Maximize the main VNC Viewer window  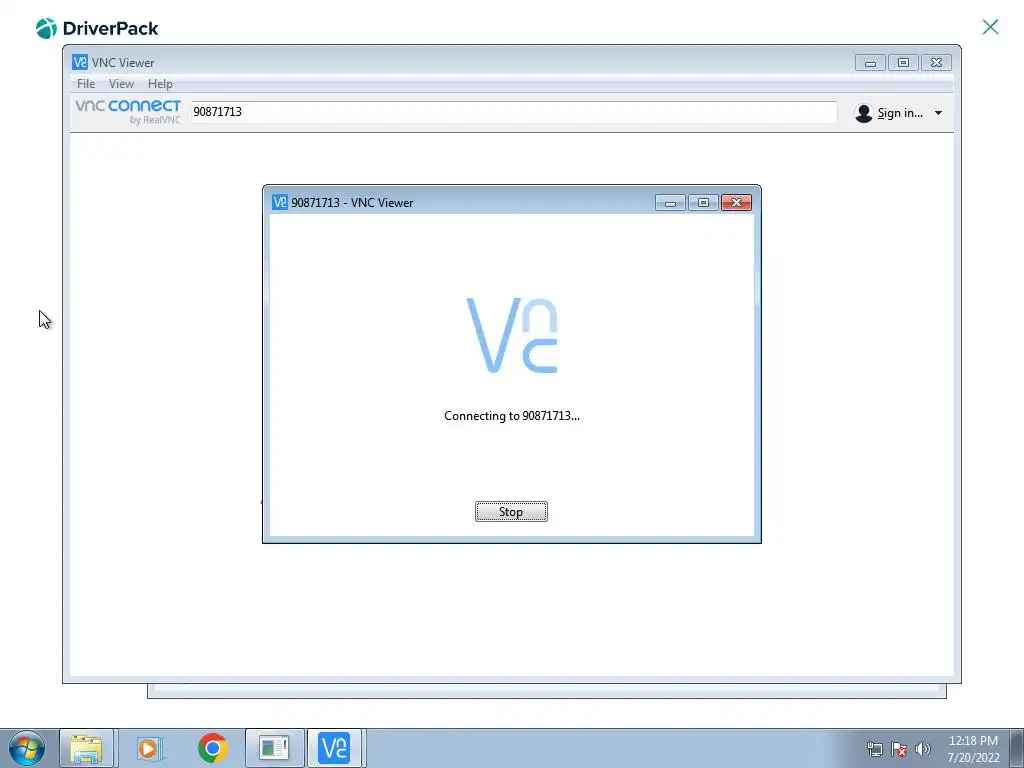(903, 63)
